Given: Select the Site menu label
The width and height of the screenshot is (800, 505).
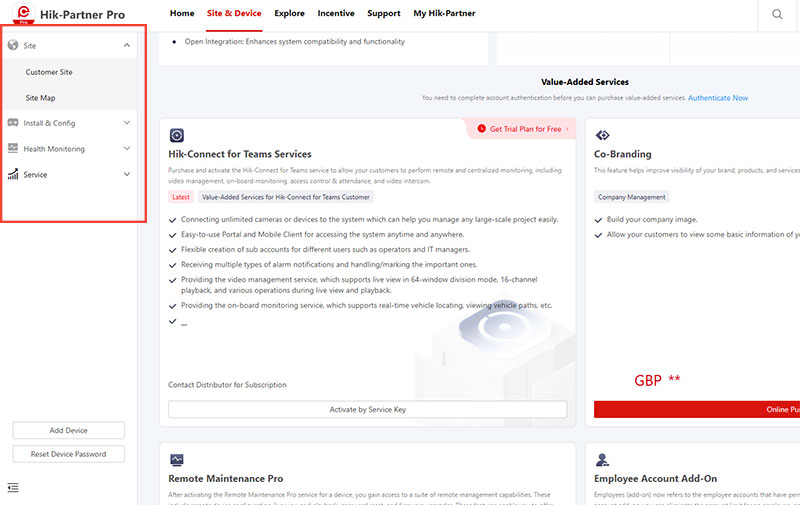Looking at the screenshot, I should [x=30, y=45].
